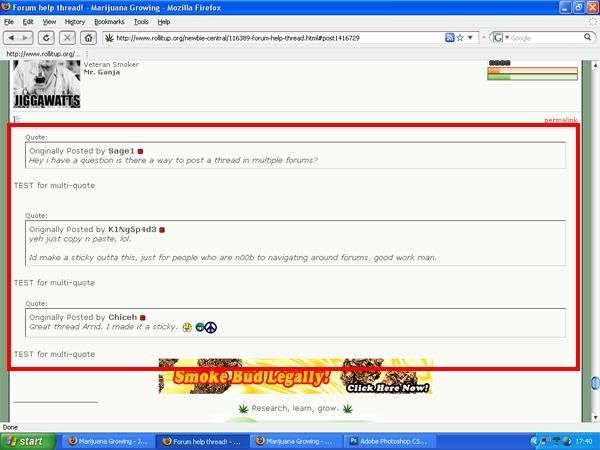Click the username Sage1 in the quote
The width and height of the screenshot is (600, 450).
121,151
